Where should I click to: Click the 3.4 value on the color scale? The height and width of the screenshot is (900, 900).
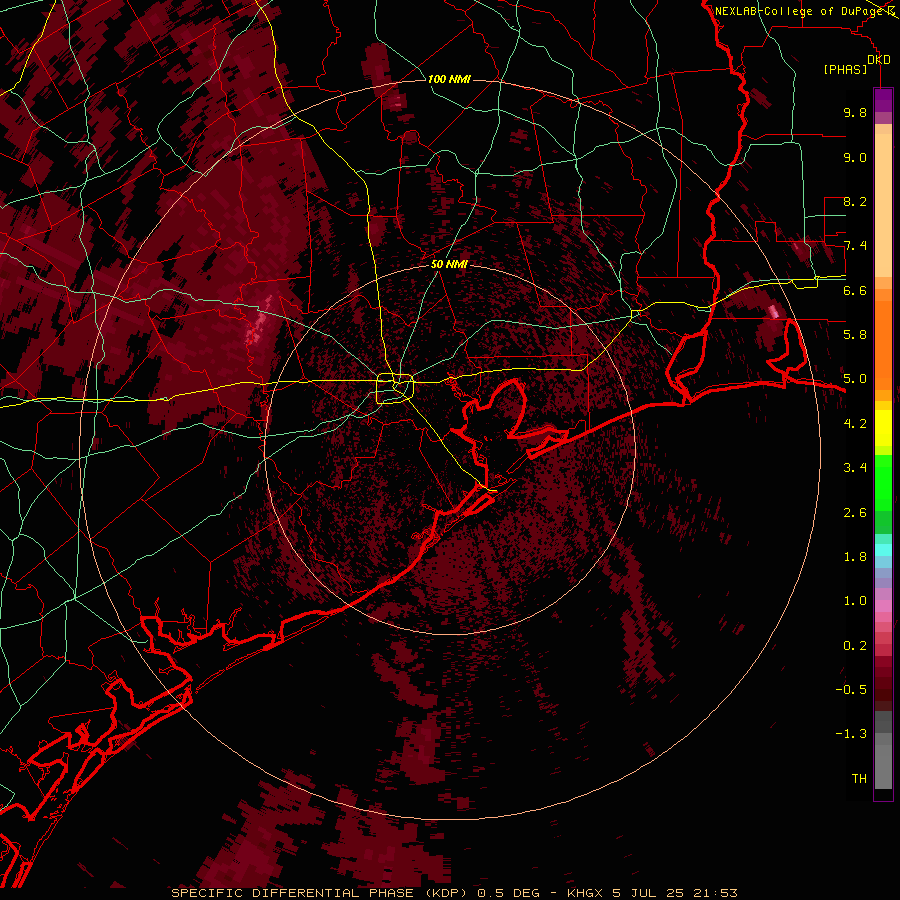coord(855,468)
